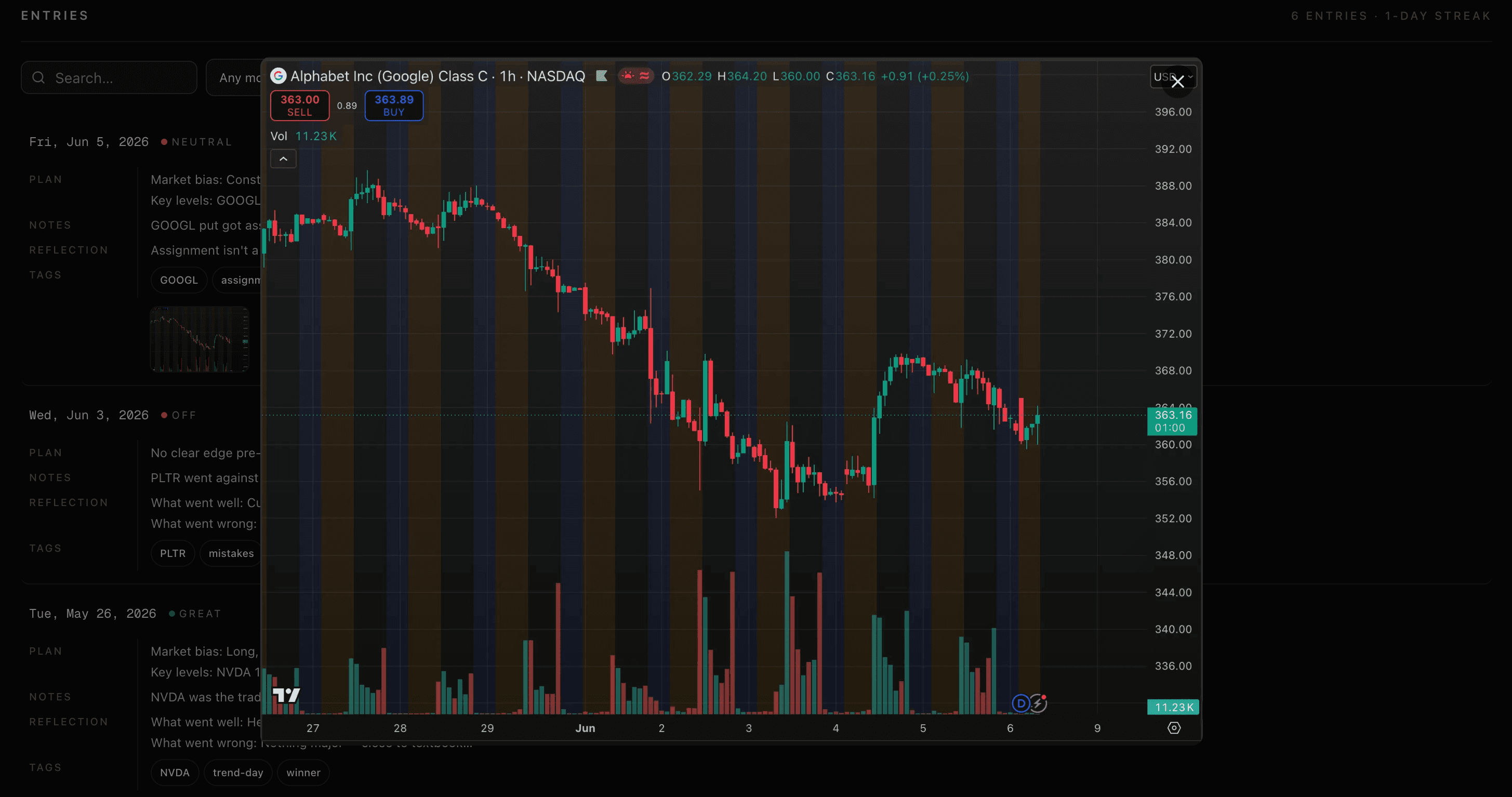Collapse the indicator legend with the chevron
Image resolution: width=1512 pixels, height=797 pixels.
283,158
